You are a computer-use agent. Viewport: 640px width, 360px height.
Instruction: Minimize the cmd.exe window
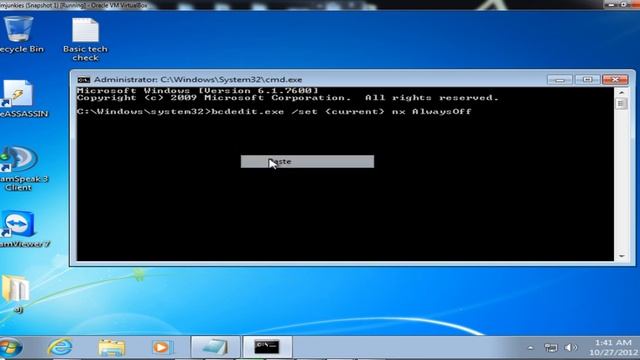(560, 79)
